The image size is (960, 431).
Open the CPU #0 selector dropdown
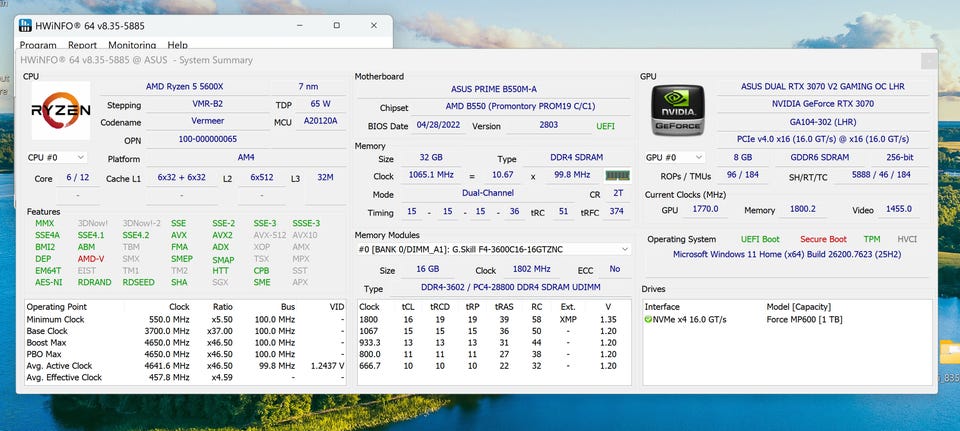[55, 157]
